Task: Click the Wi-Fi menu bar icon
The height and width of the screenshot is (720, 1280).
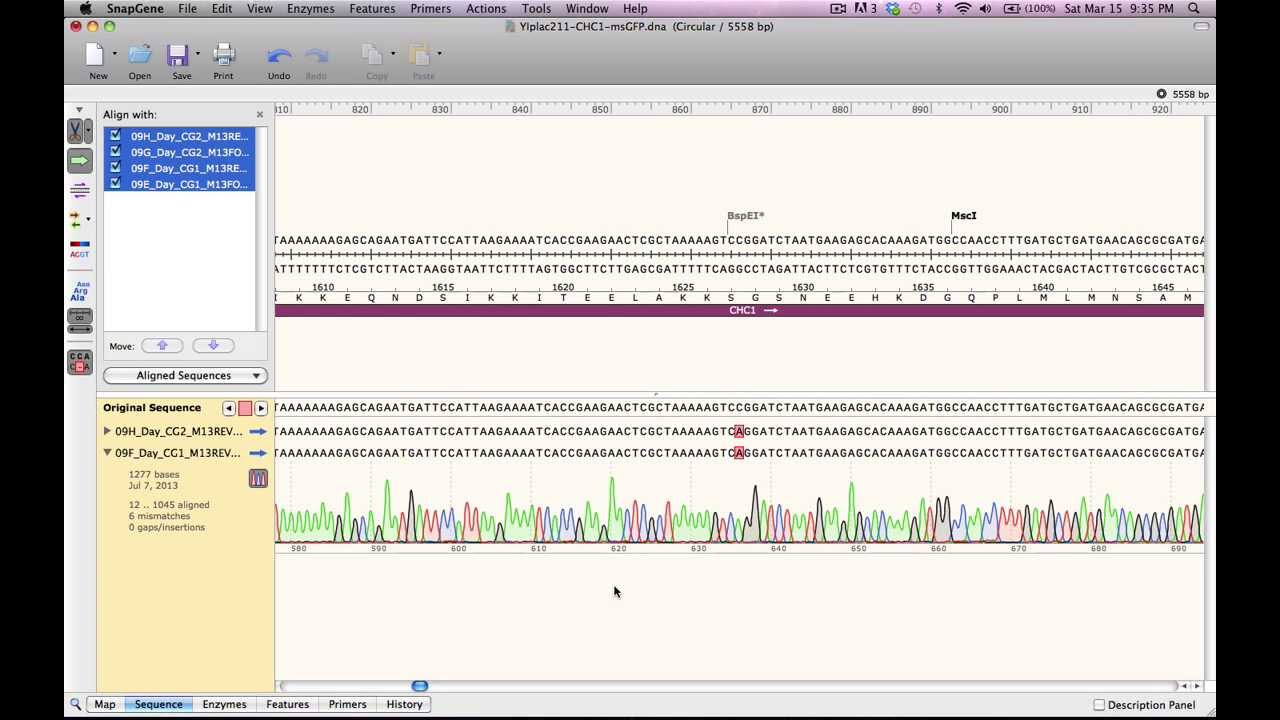Action: [x=963, y=8]
